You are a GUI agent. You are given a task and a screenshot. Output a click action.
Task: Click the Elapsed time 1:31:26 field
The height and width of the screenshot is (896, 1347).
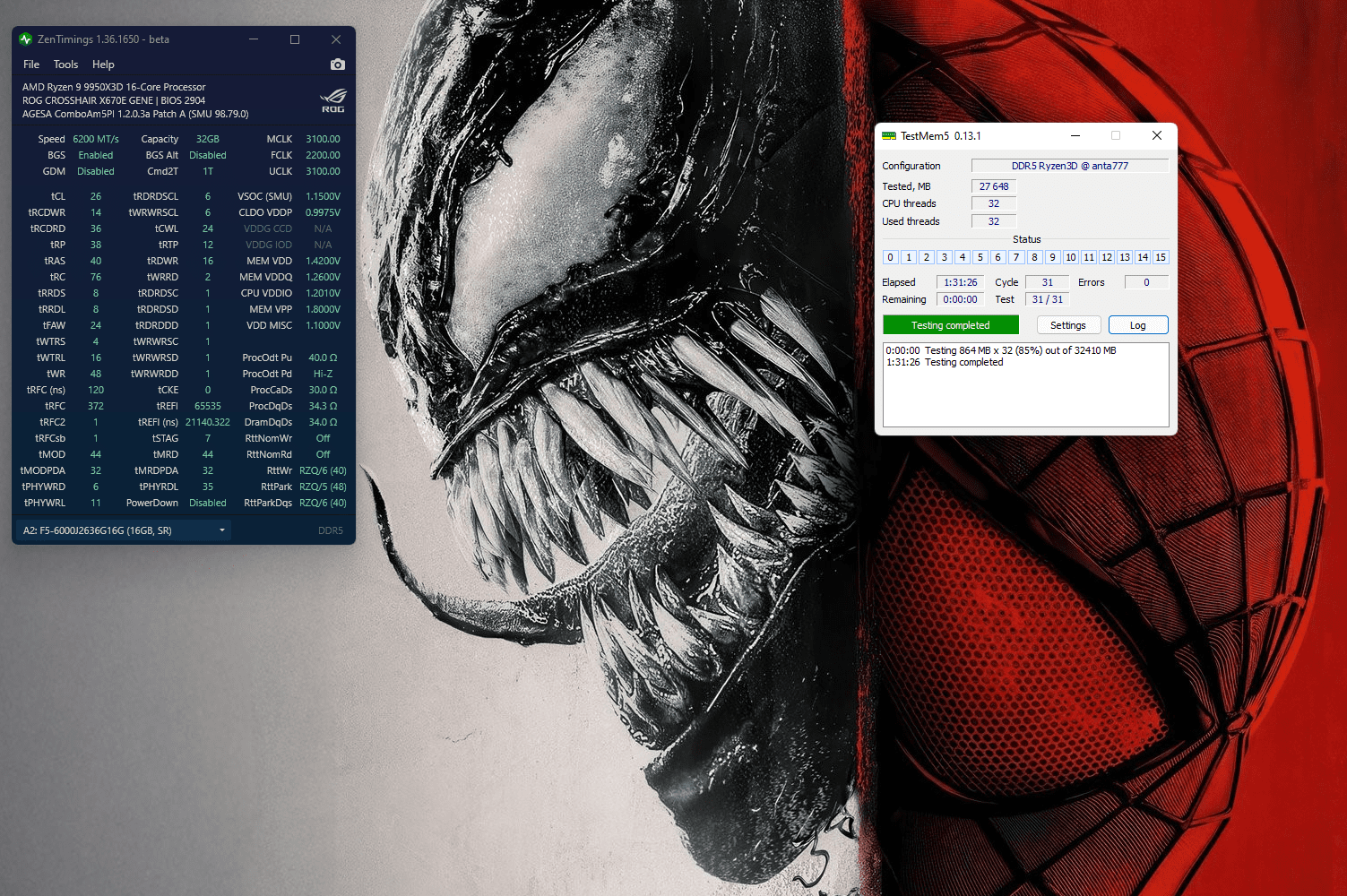pyautogui.click(x=960, y=282)
